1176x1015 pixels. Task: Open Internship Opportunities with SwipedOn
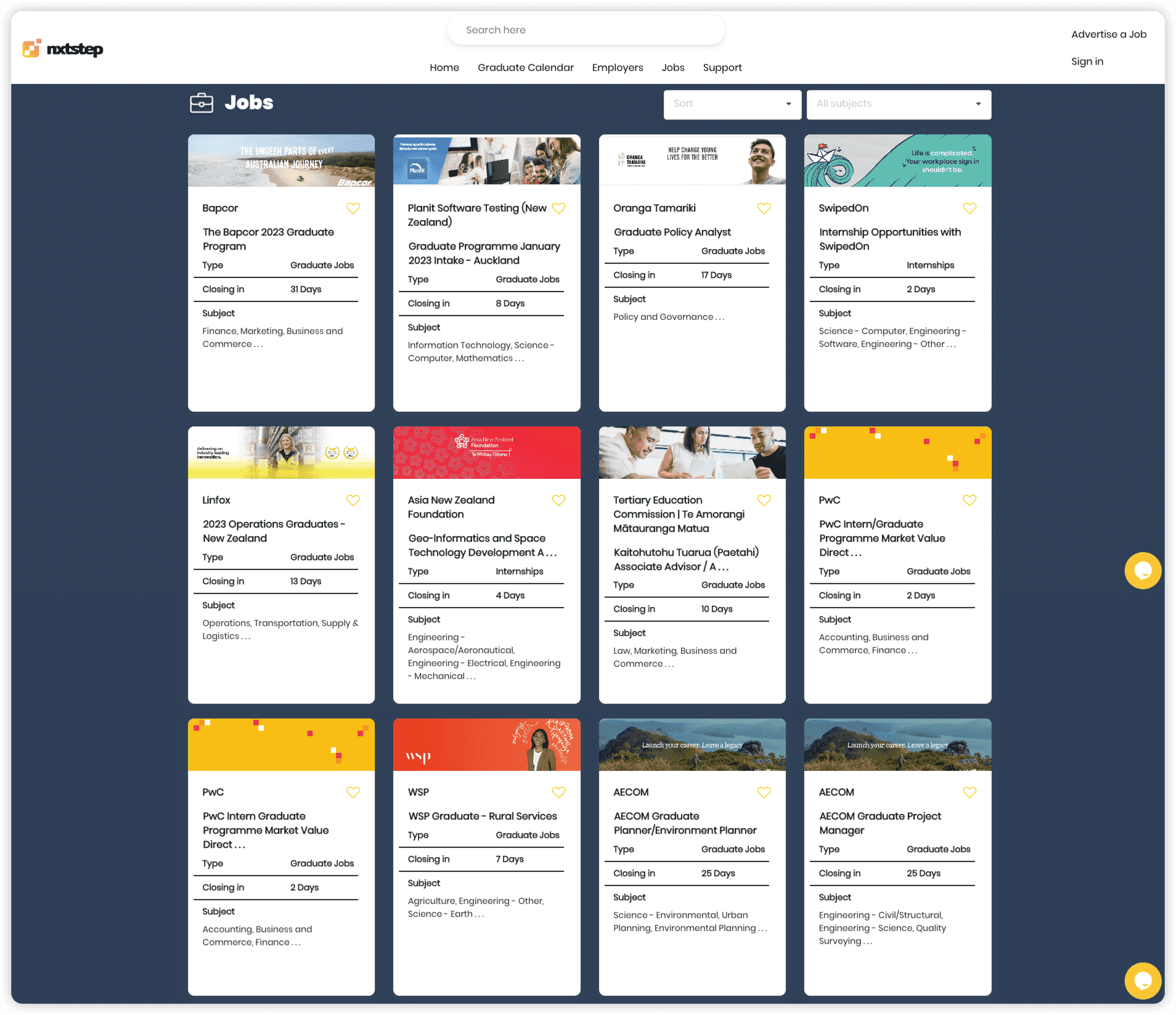click(890, 239)
